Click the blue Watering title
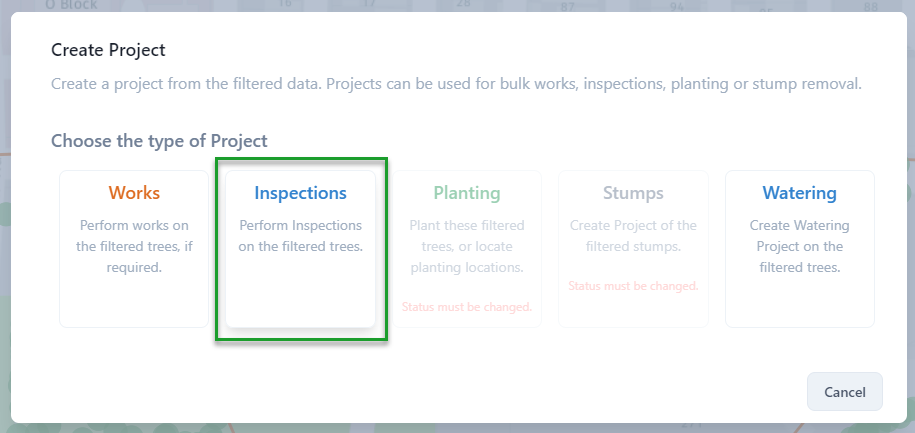Screen dimensions: 915x433 pyautogui.click(x=799, y=193)
